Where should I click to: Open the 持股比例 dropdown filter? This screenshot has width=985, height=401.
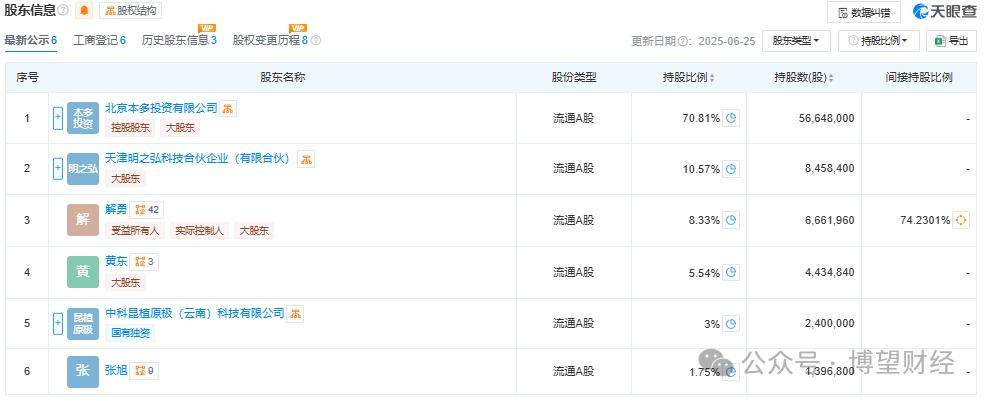coord(879,41)
